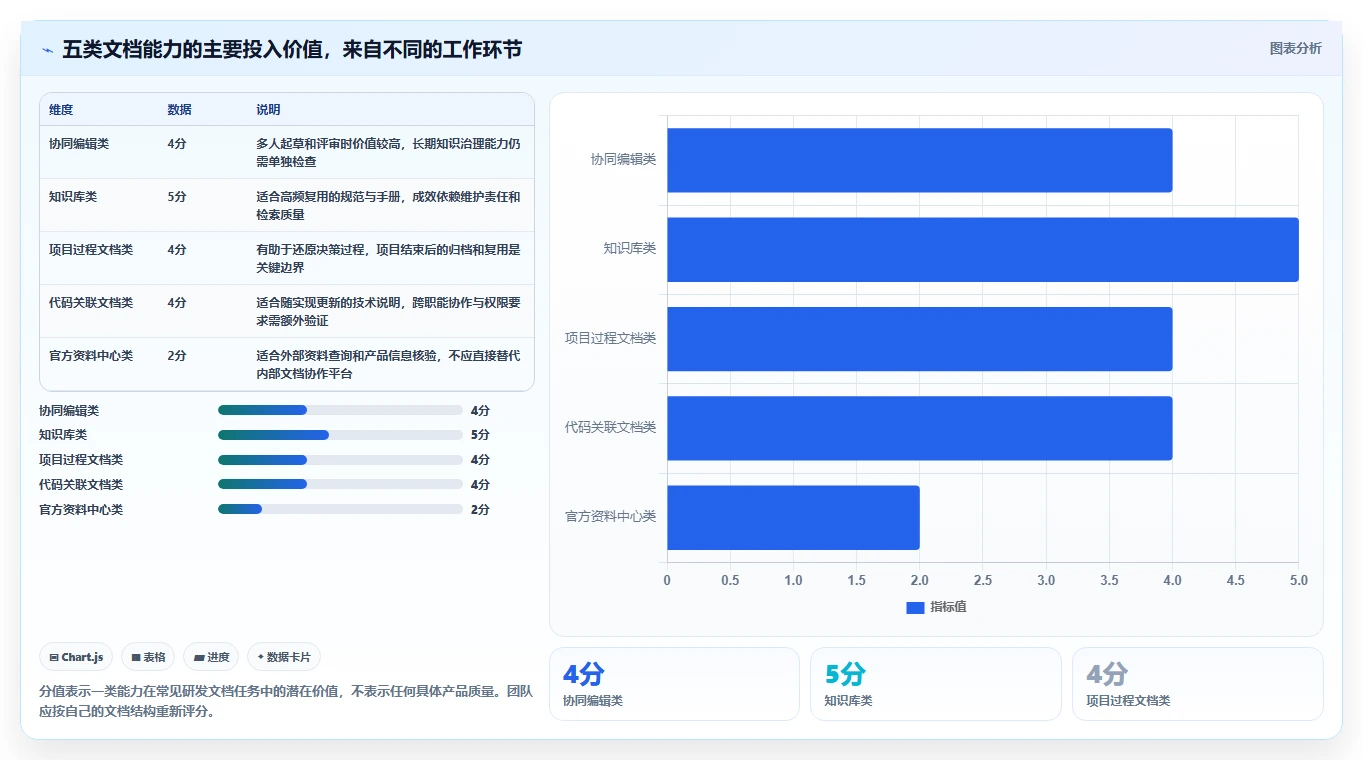Open the 4分 协同编辑类 data card
Screen dimensions: 1363x760
coord(674,684)
